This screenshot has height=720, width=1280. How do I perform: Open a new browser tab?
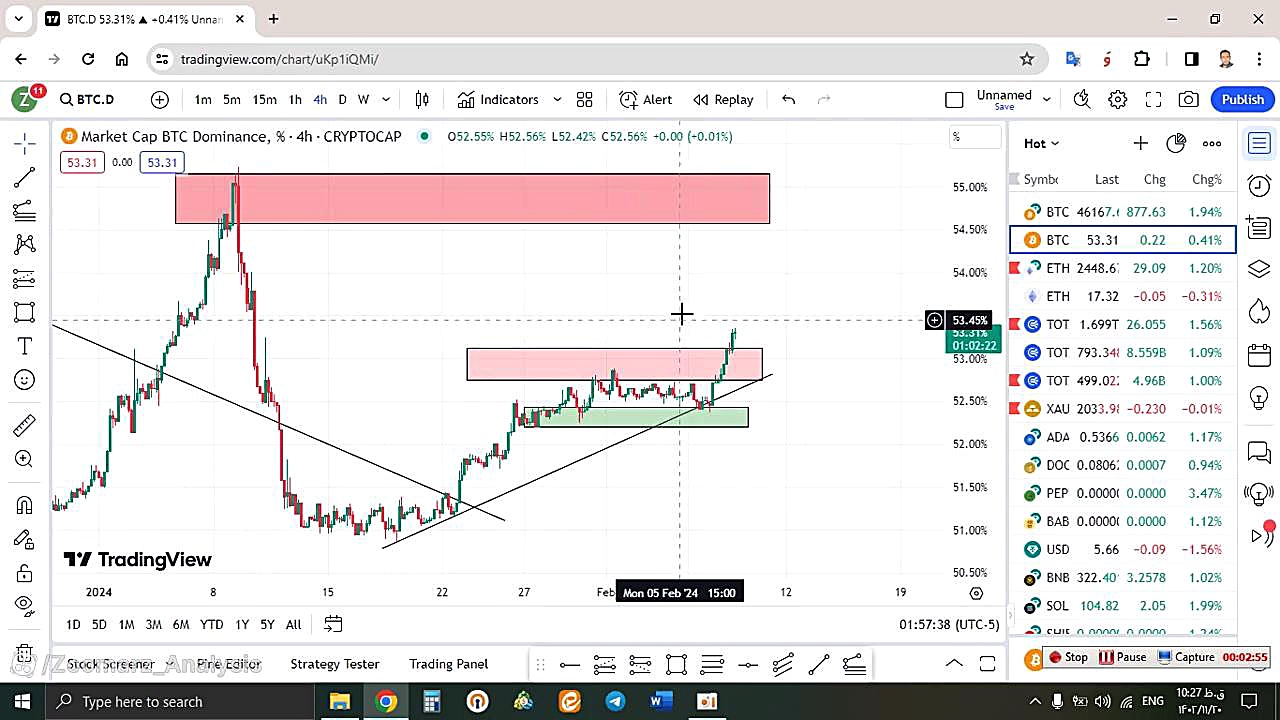click(x=273, y=19)
